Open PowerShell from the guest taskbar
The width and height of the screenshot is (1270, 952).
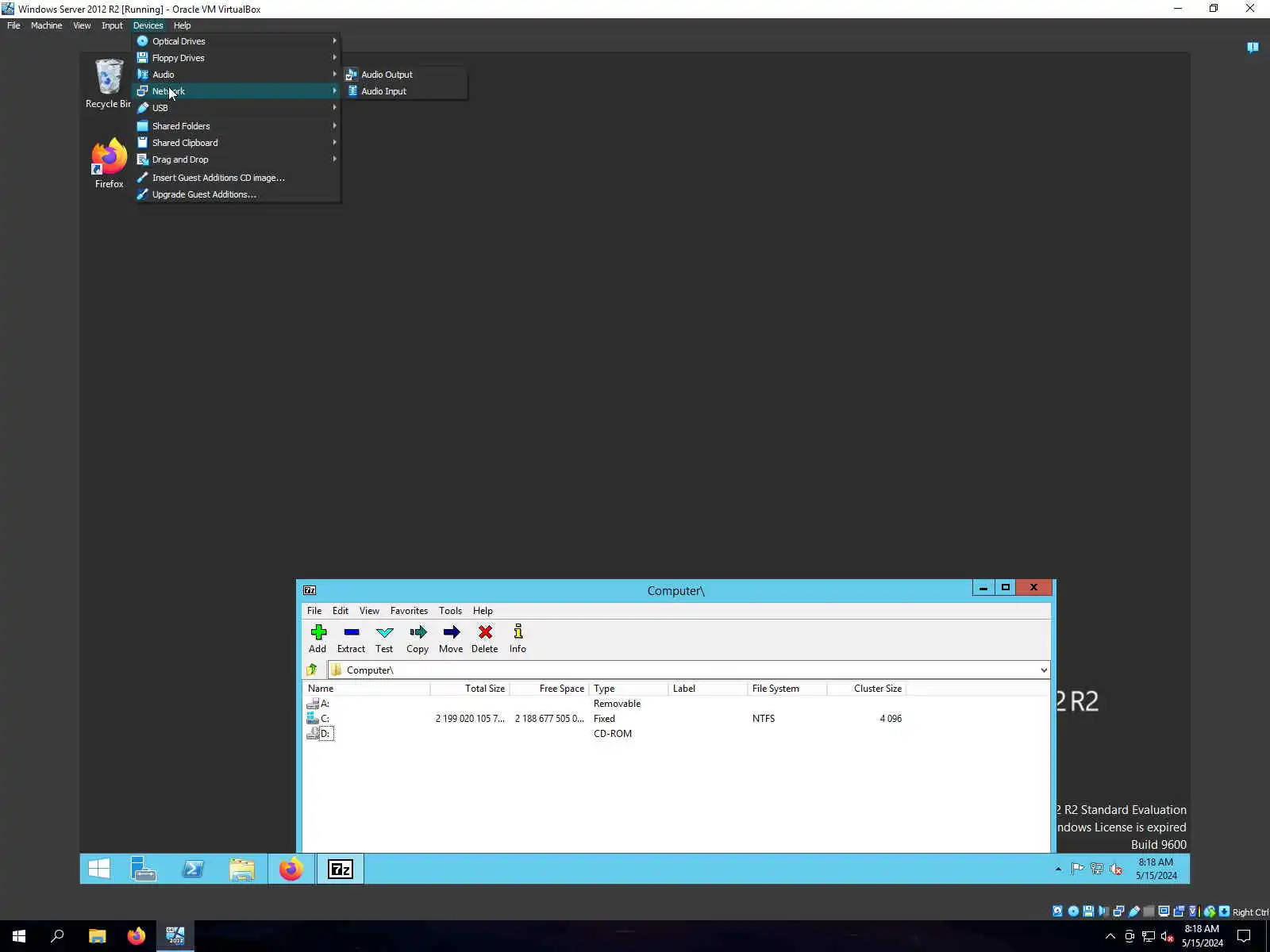tap(193, 869)
